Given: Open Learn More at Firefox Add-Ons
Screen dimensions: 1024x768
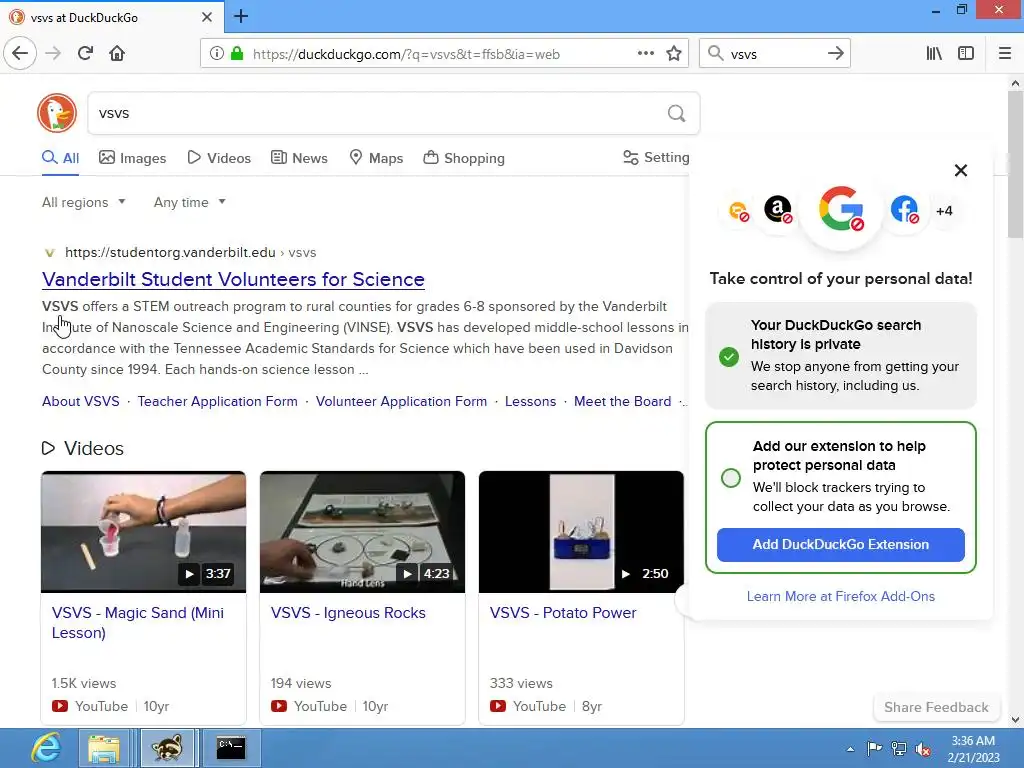Looking at the screenshot, I should [840, 596].
